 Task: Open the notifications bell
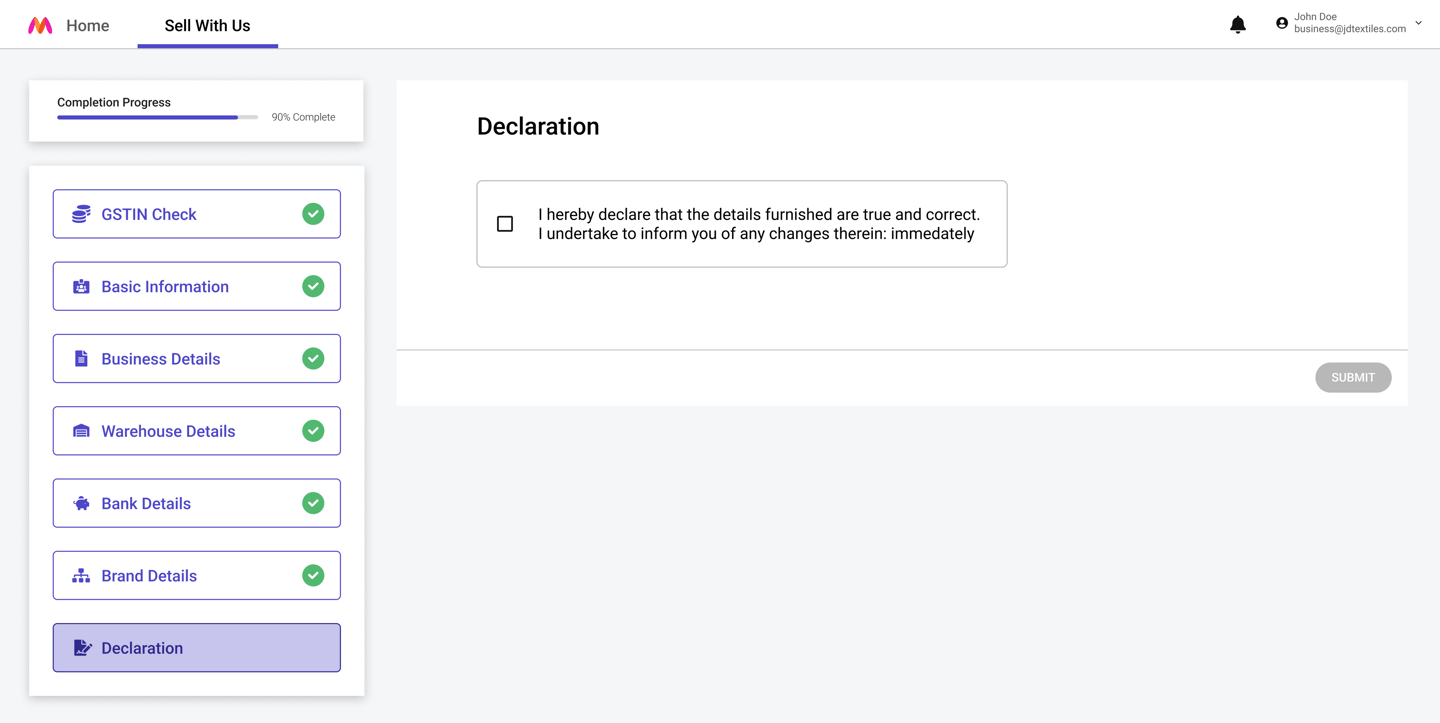1238,25
